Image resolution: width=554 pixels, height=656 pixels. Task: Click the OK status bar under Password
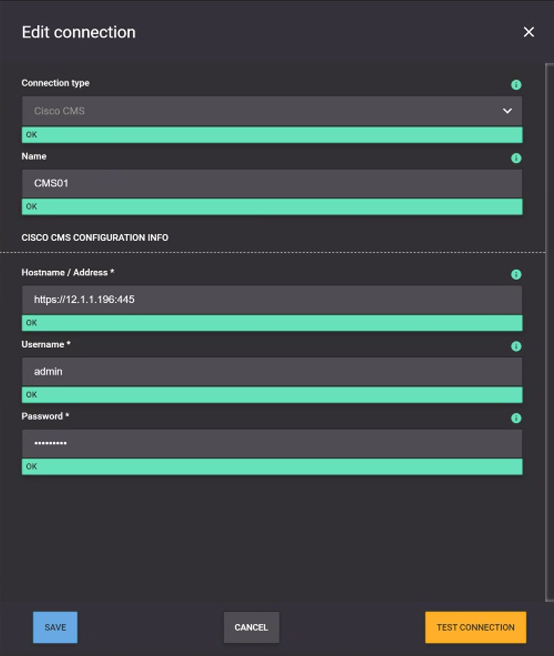[x=272, y=466]
